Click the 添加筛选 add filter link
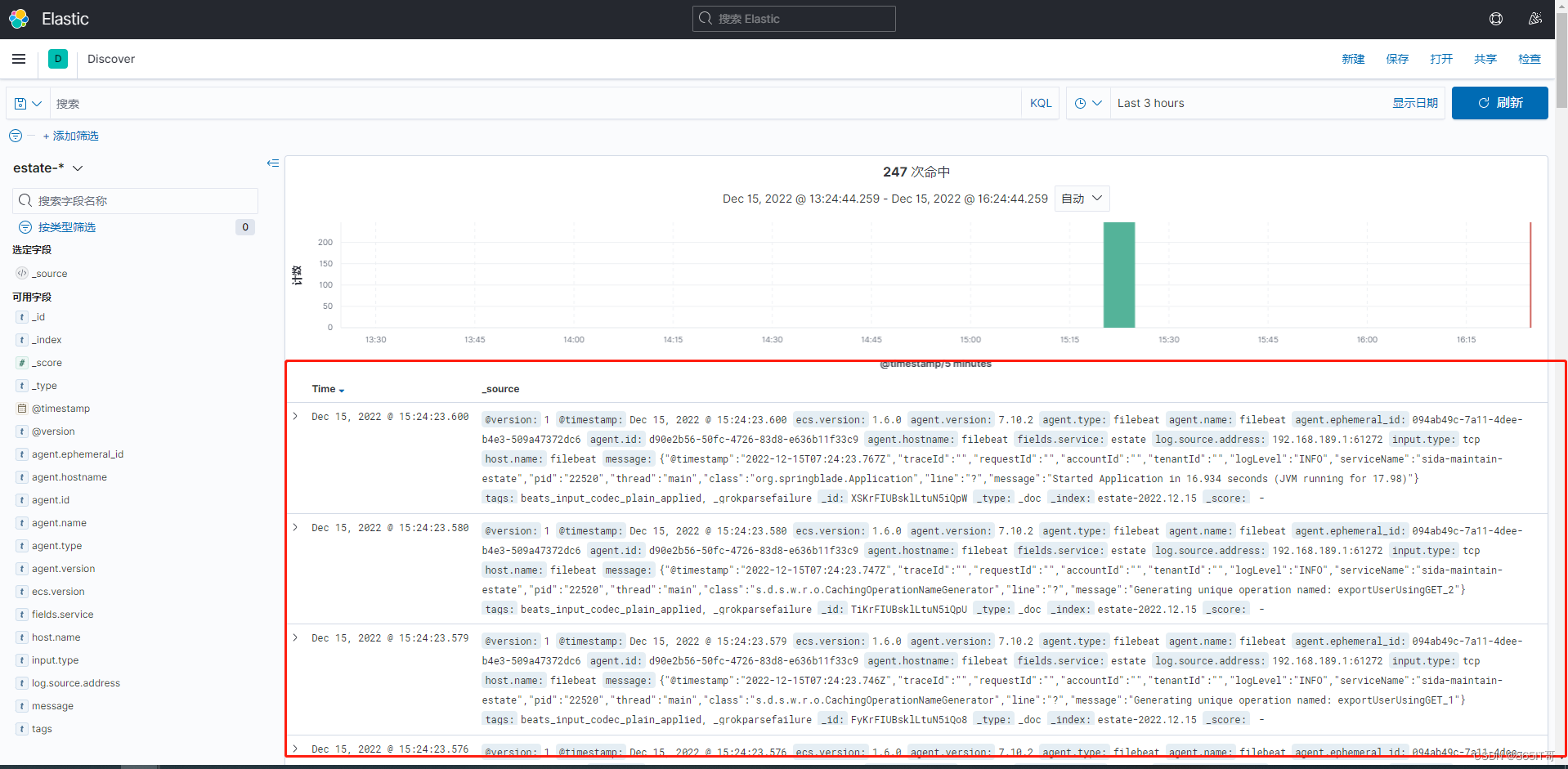Image resolution: width=1568 pixels, height=769 pixels. (70, 136)
